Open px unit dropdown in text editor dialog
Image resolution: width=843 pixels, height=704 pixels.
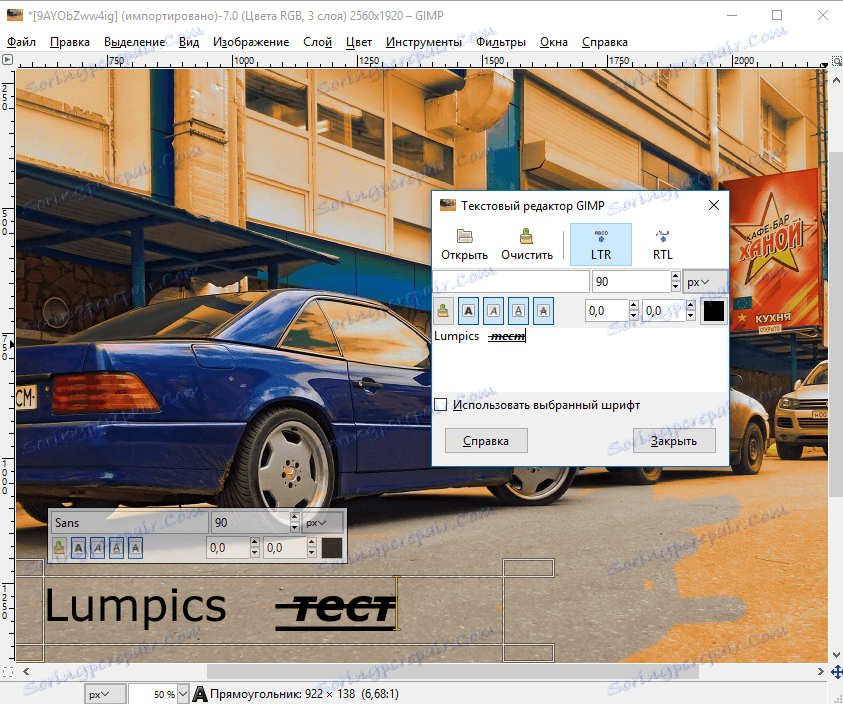pyautogui.click(x=704, y=283)
